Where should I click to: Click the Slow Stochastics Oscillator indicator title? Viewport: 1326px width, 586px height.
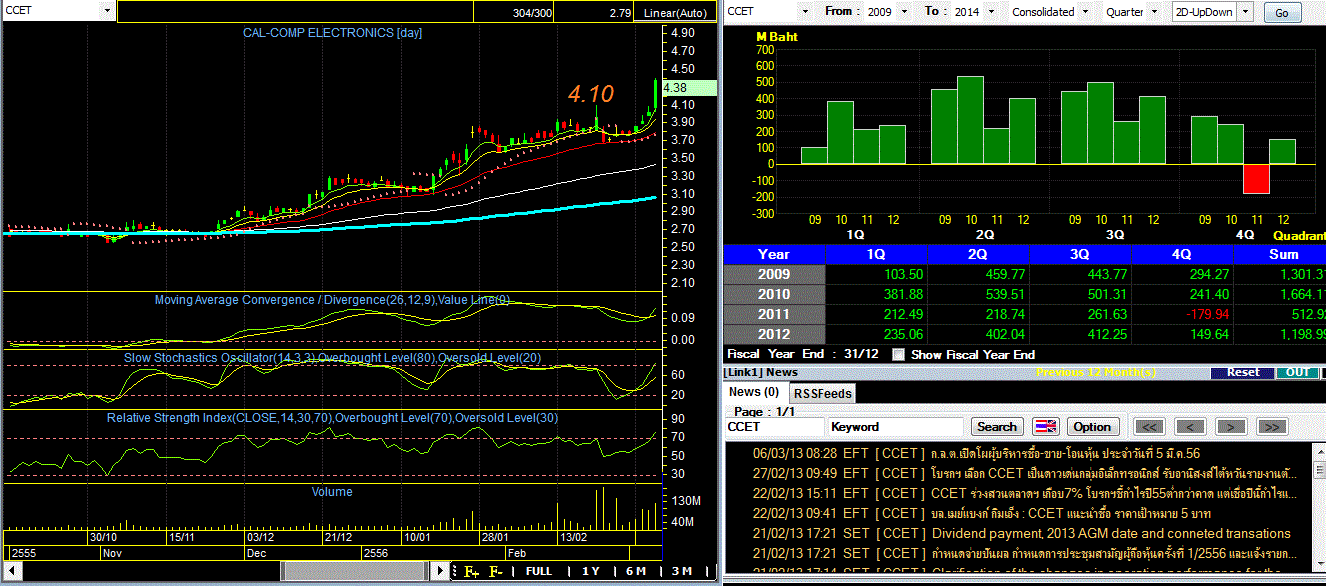[332, 358]
